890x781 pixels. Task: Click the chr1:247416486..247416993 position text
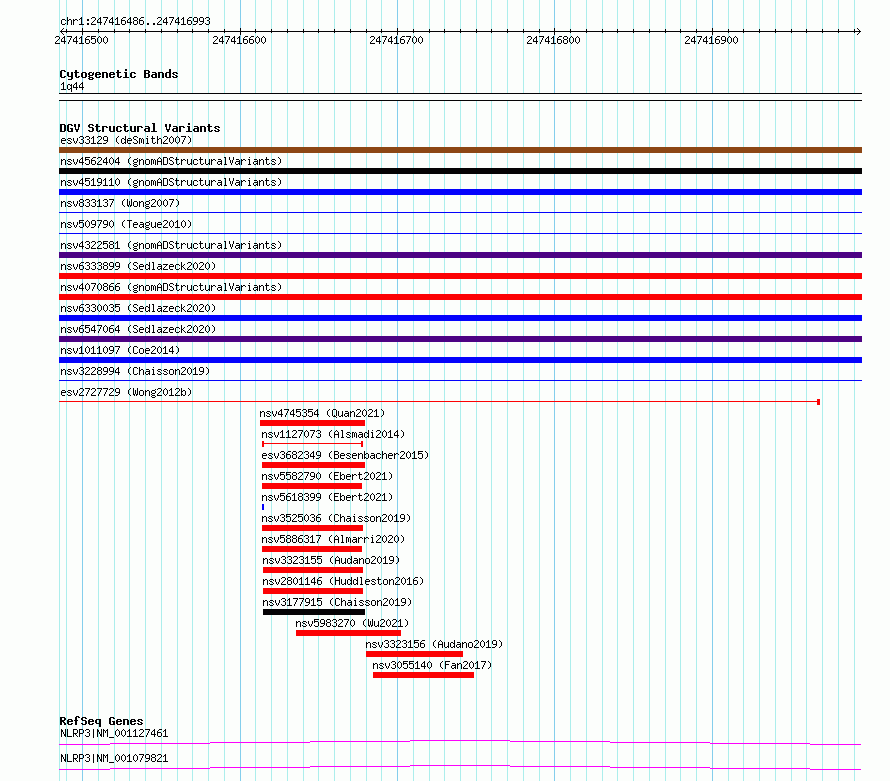135,22
